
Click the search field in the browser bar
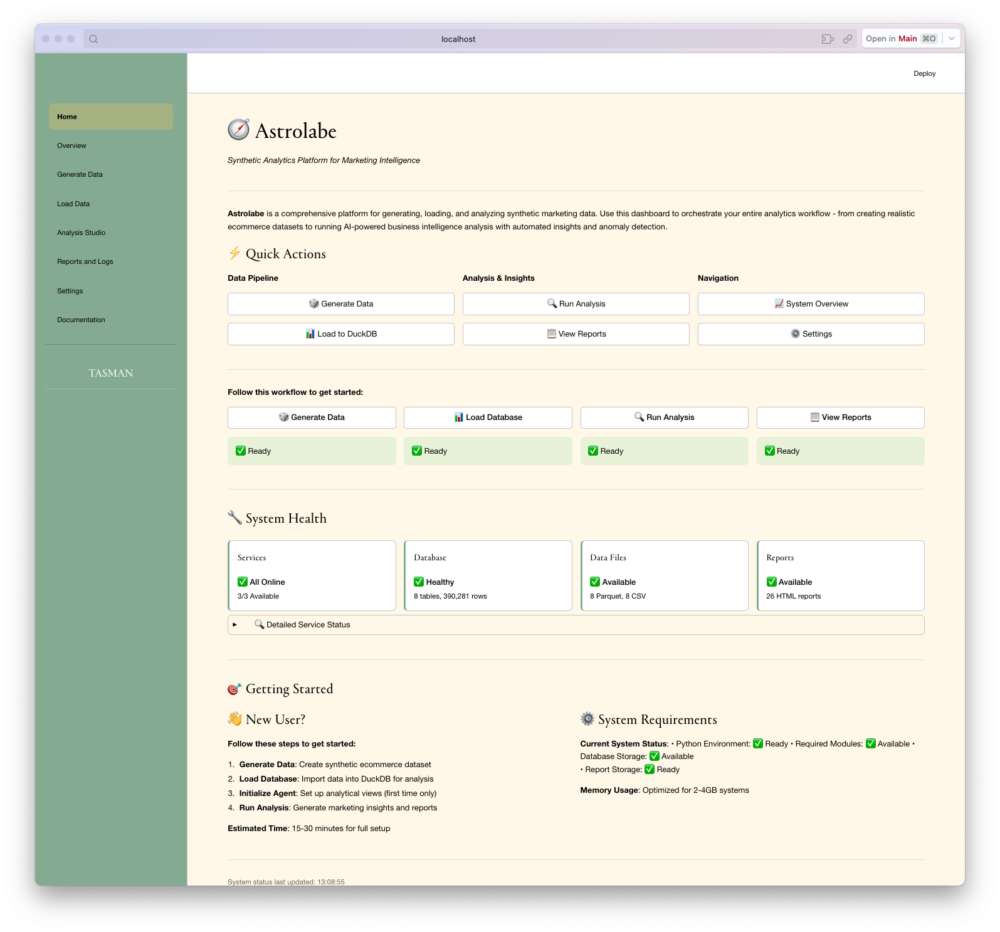94,38
